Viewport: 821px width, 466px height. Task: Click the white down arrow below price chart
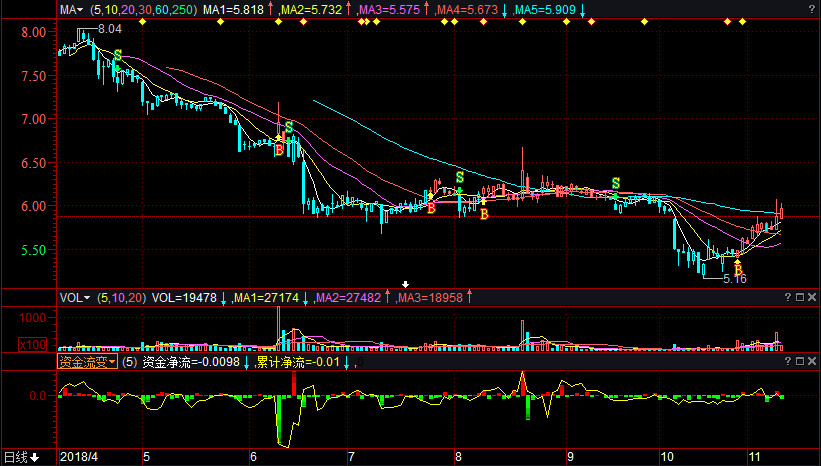[406, 285]
